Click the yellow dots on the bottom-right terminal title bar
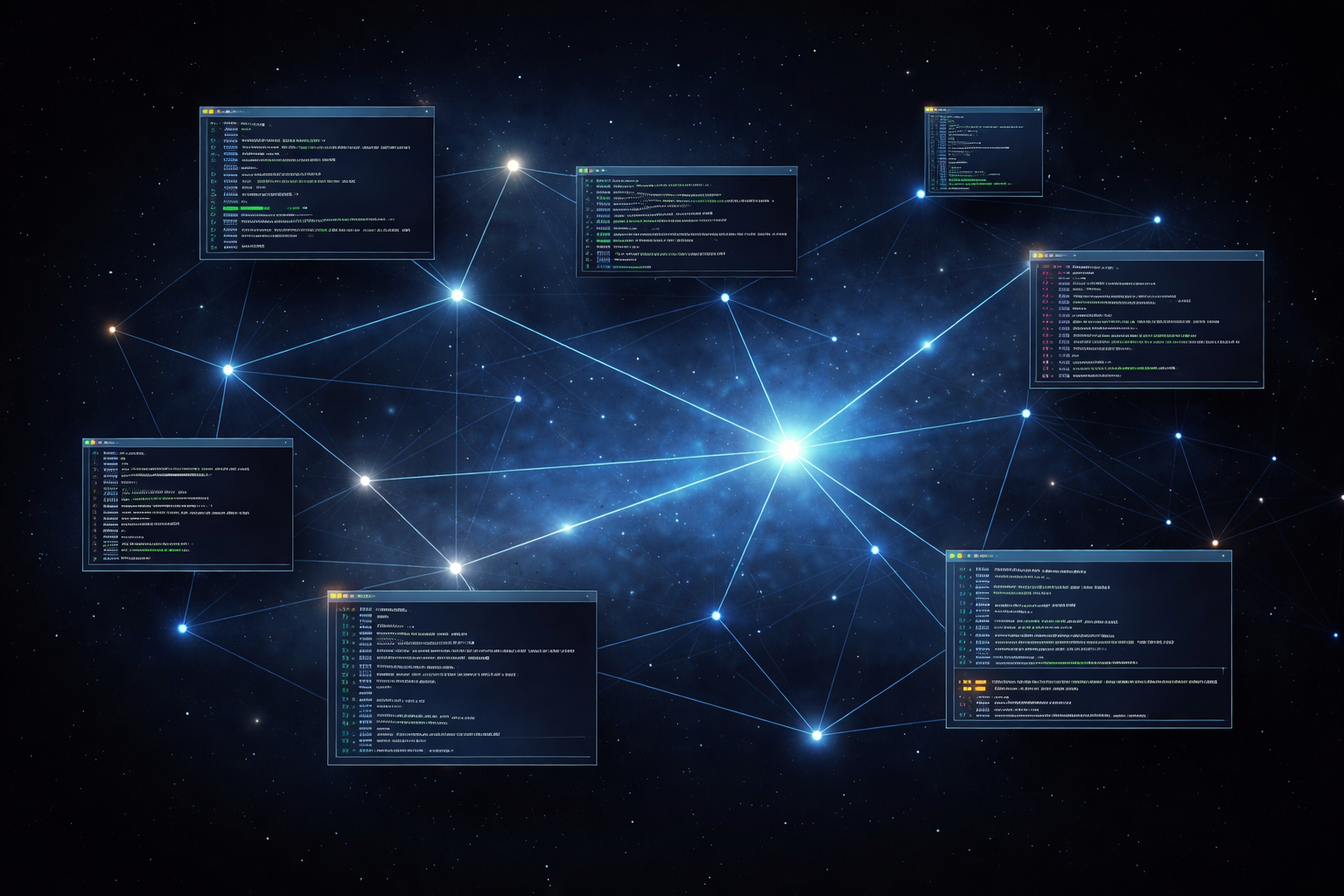The image size is (1344, 896). tap(955, 556)
